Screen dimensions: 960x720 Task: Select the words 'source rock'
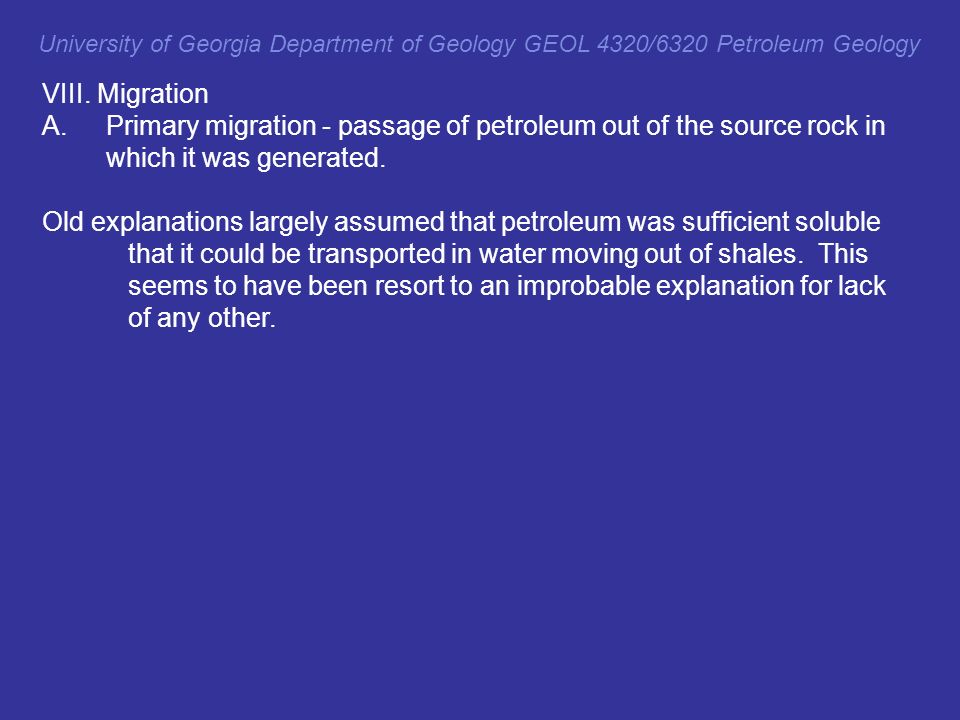[789, 126]
